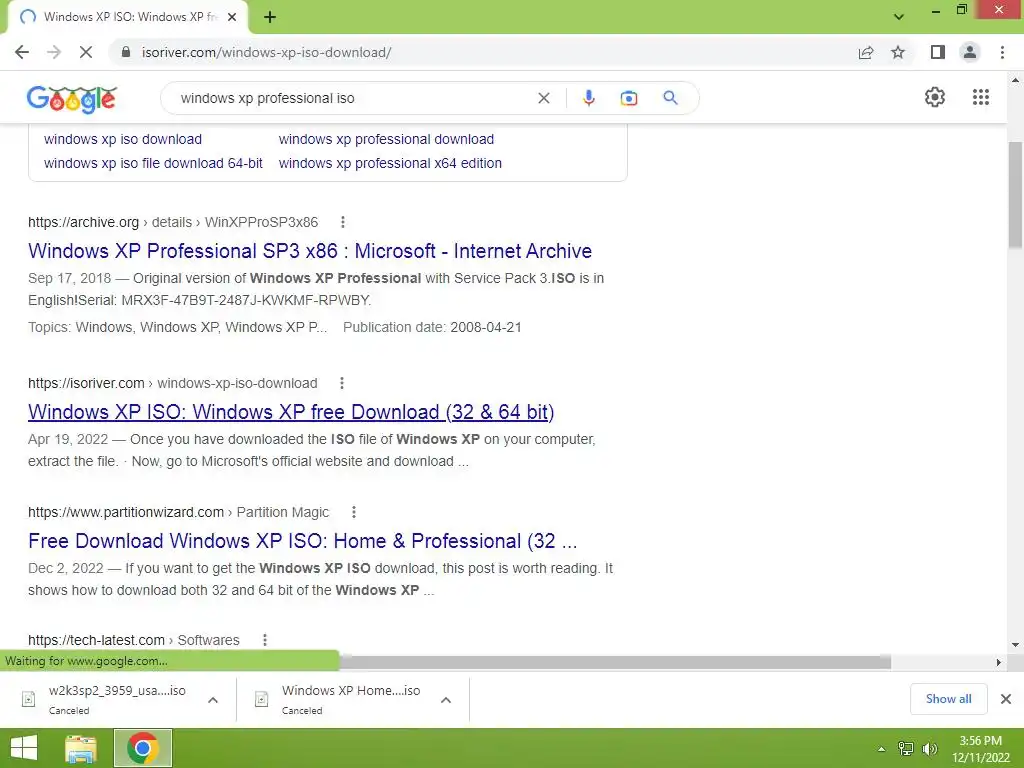
Task: Share this page from address bar
Action: click(866, 52)
